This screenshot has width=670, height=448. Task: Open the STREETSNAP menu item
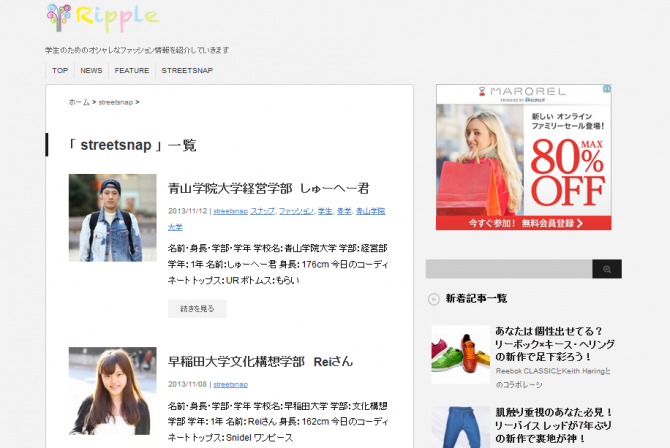187,71
